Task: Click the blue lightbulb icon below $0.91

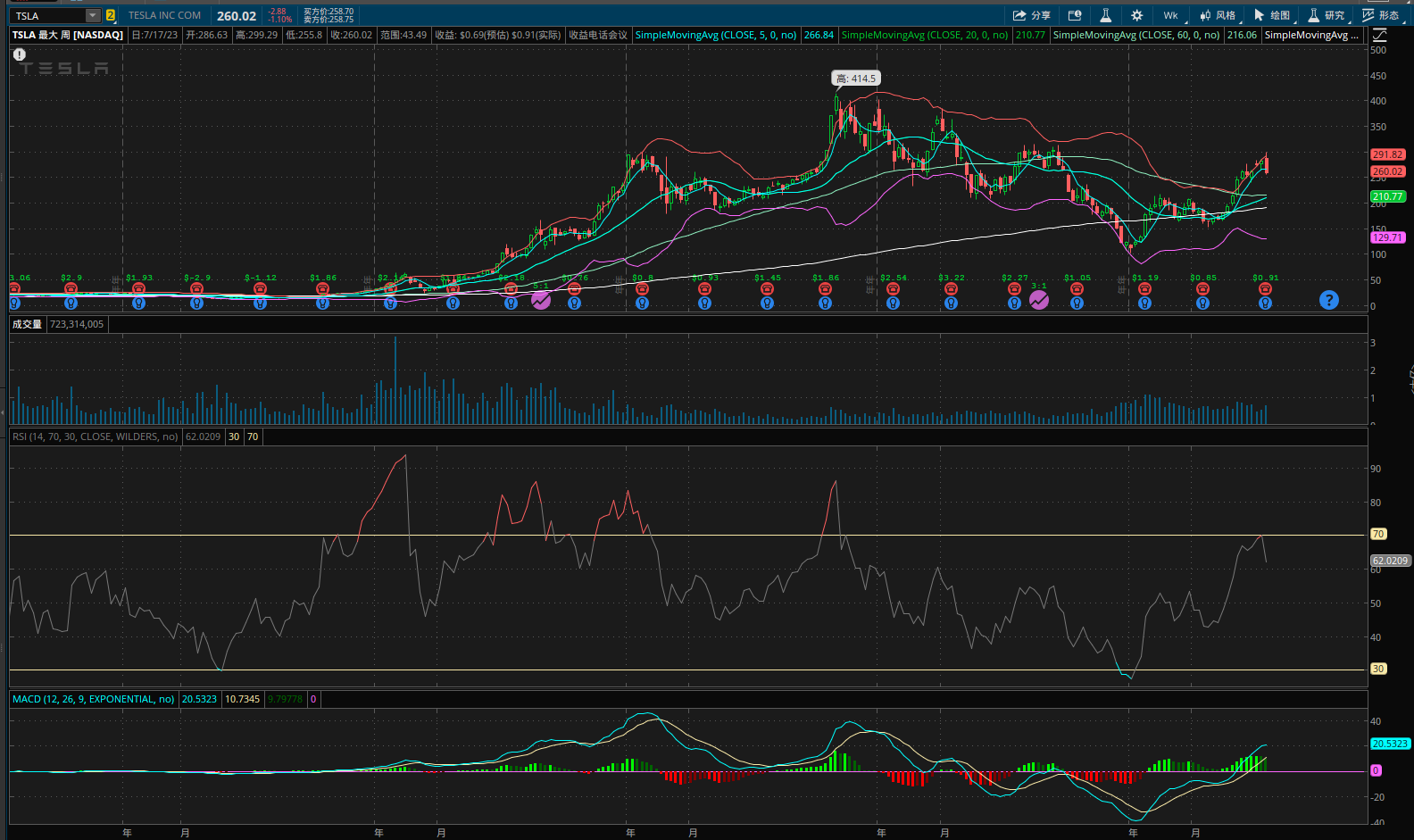Action: (x=1265, y=304)
